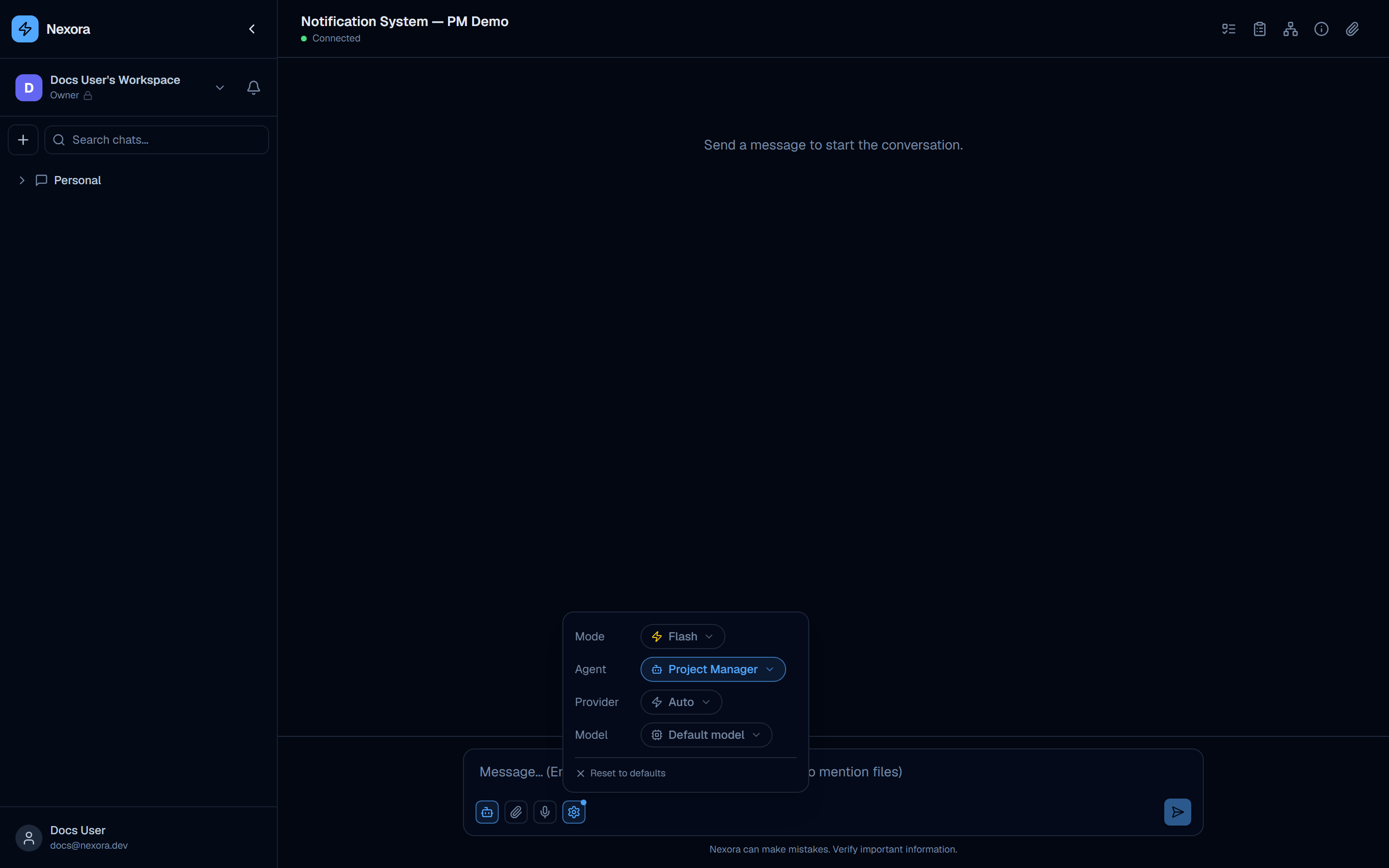Open the notifications bell

254,87
